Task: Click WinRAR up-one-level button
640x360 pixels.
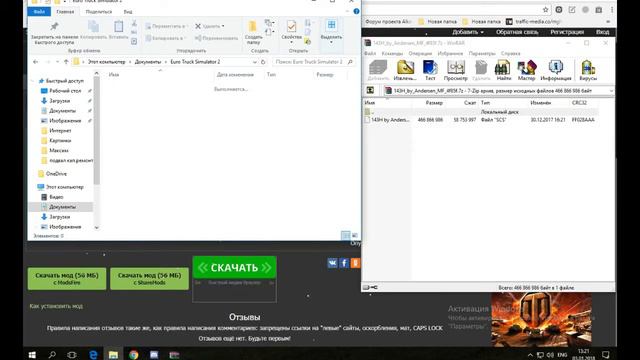Action: click(370, 90)
